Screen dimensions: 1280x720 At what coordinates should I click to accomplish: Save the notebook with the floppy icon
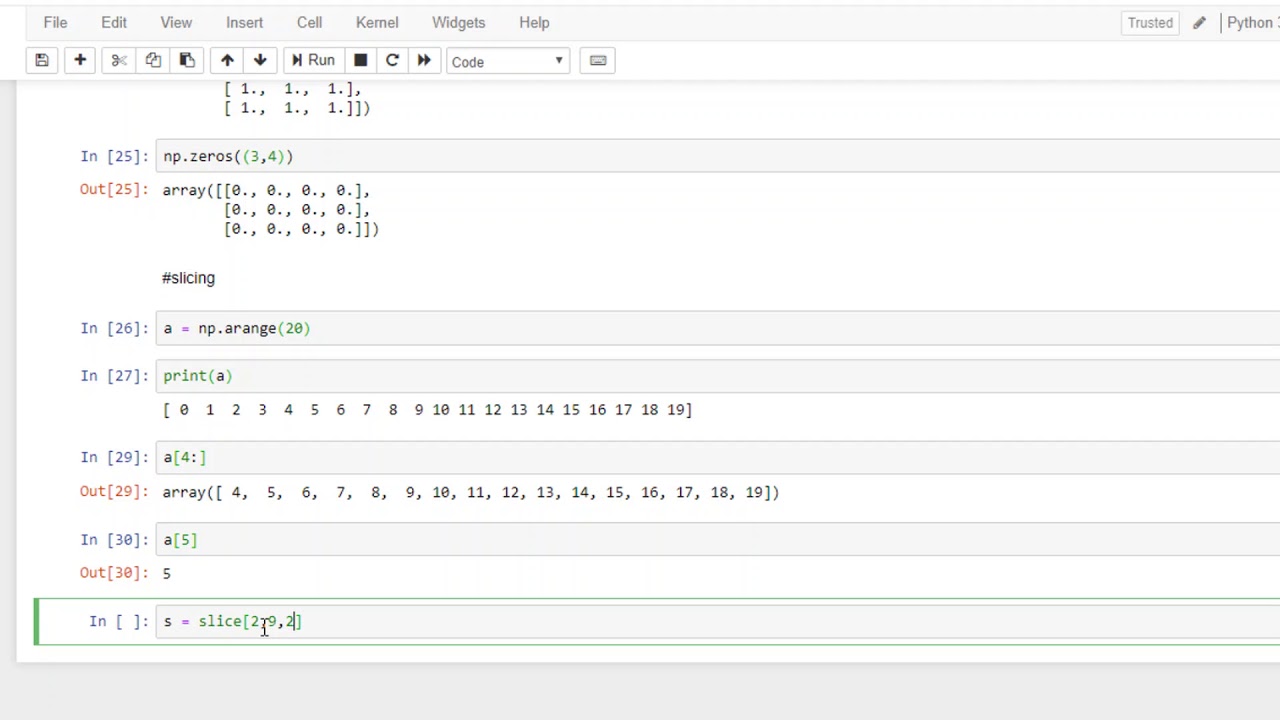(x=42, y=61)
